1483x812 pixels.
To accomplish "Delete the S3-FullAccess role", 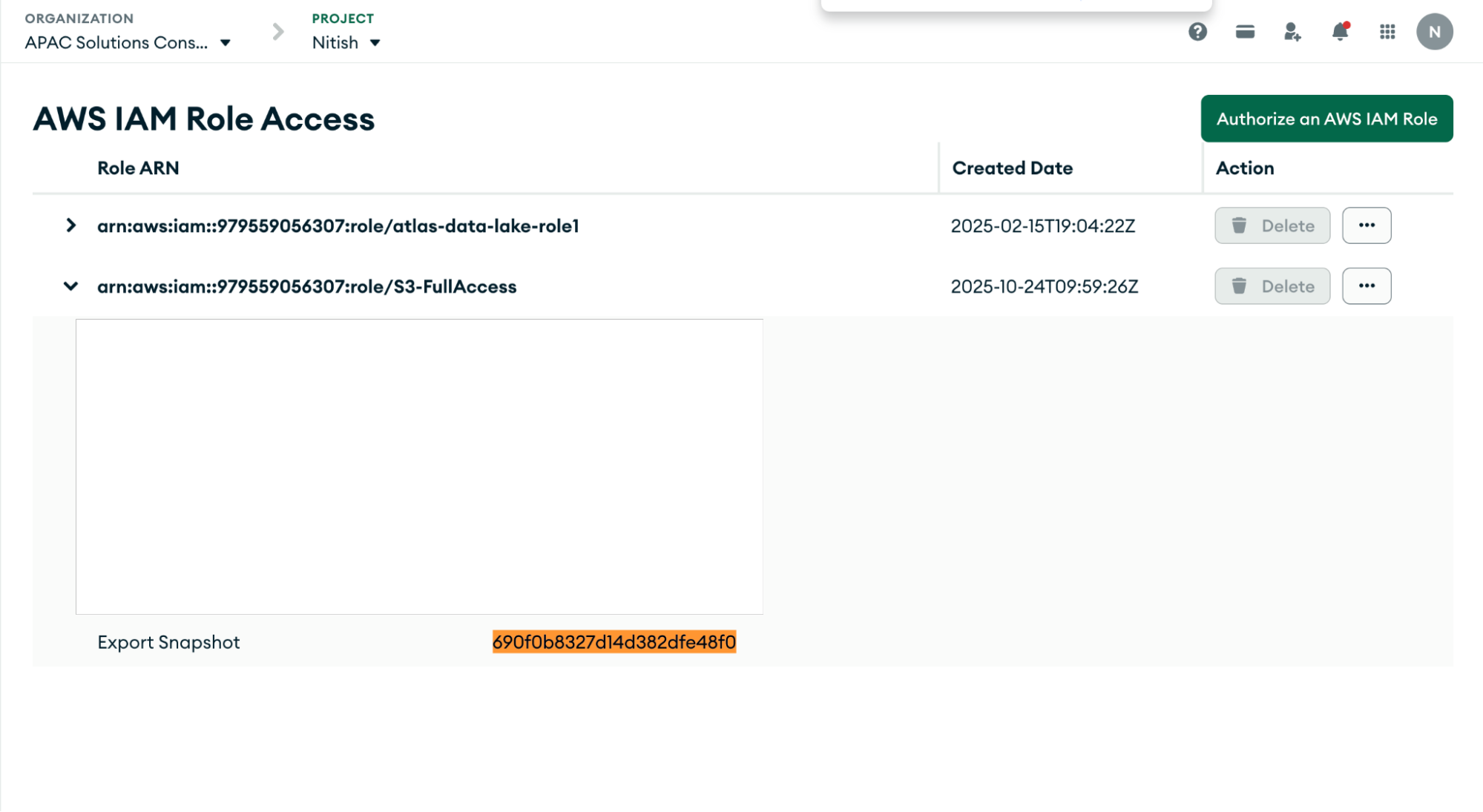I will 1272,286.
